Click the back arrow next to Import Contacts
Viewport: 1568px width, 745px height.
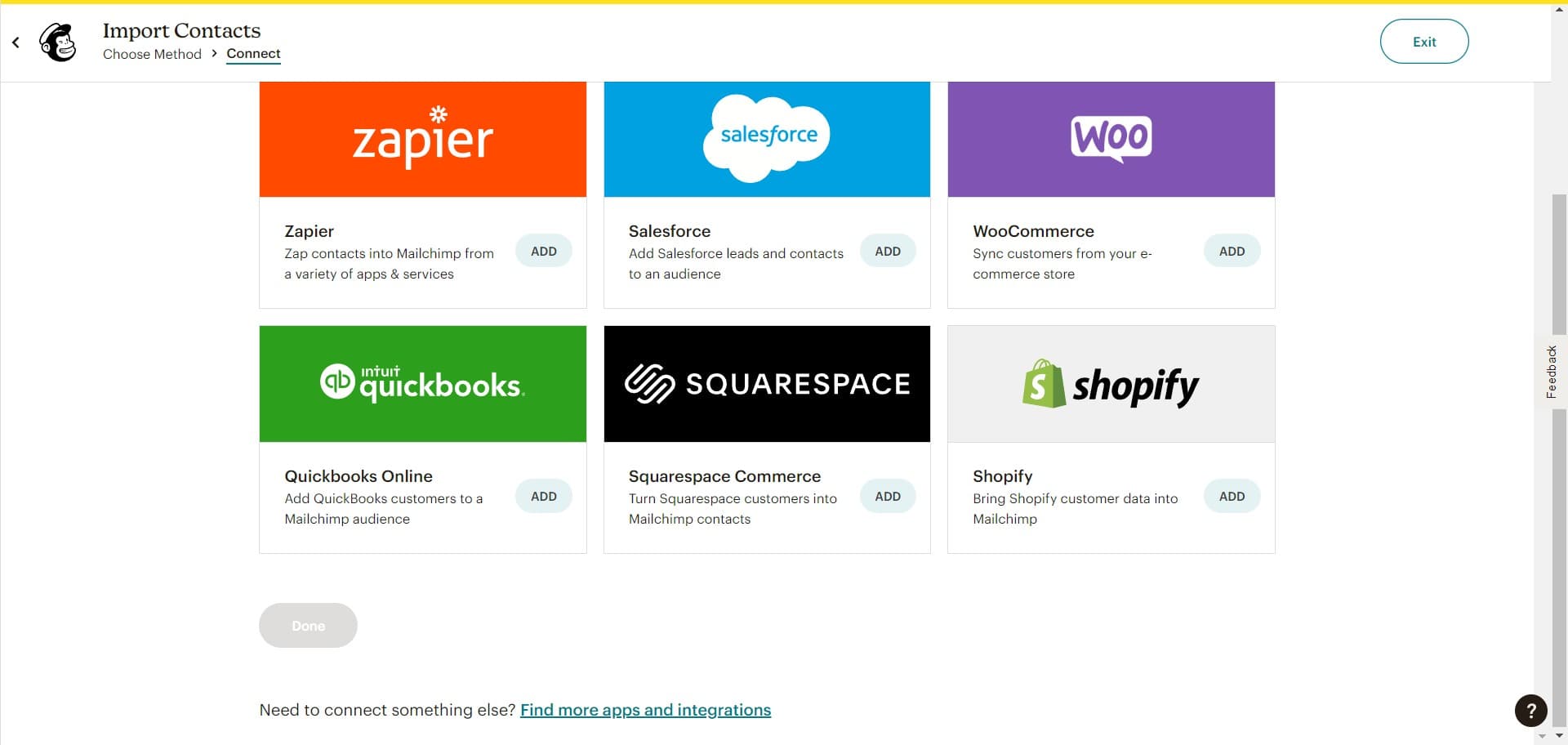click(15, 42)
